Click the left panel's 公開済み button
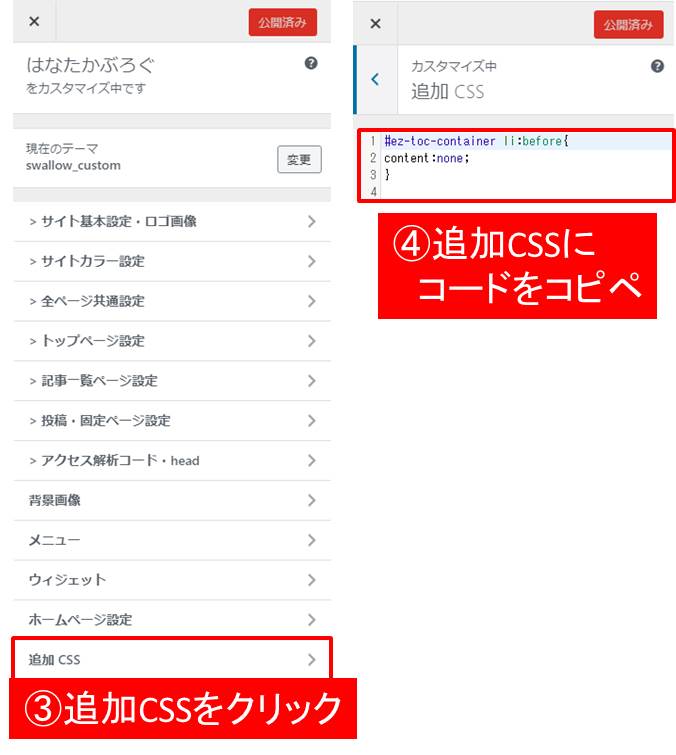Image resolution: width=676 pixels, height=755 pixels. pyautogui.click(x=283, y=22)
